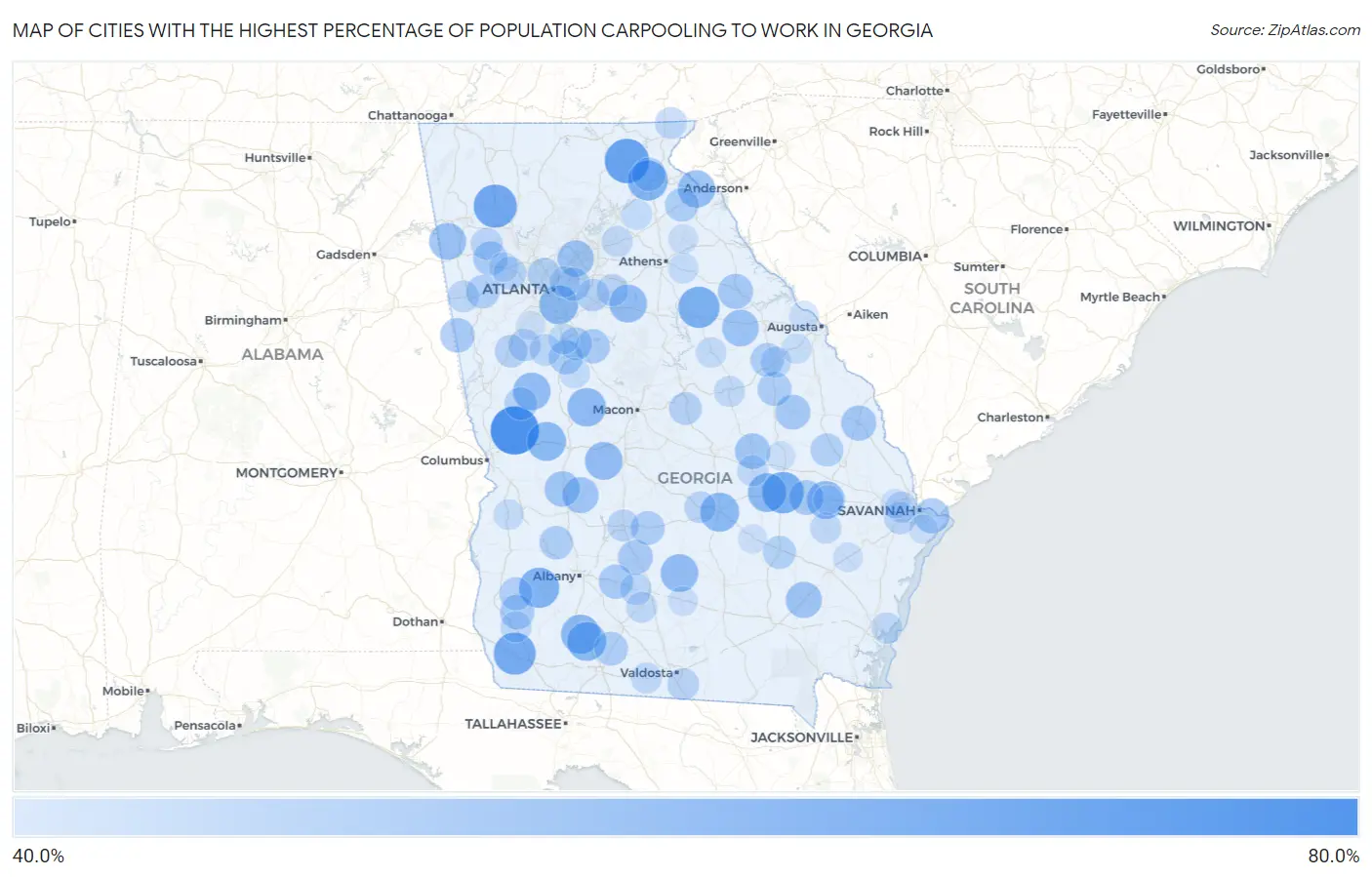Image resolution: width=1372 pixels, height=877 pixels.
Task: Click the Florence city label
Action: pos(1036,229)
